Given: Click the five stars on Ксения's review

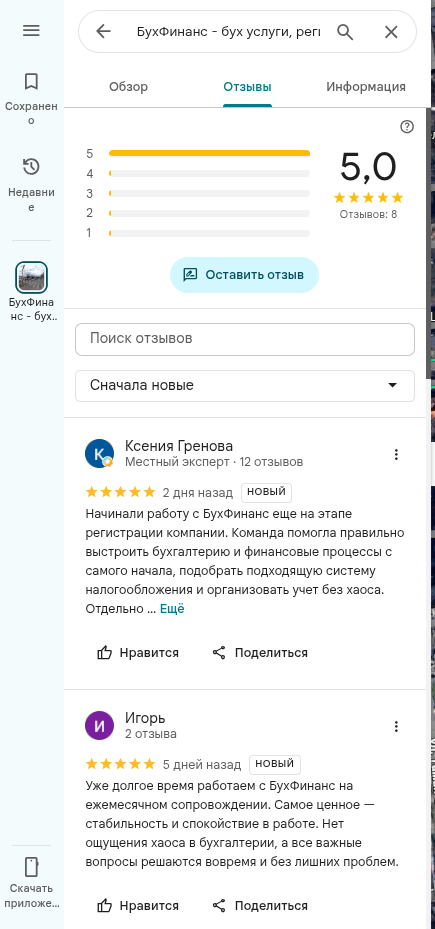Looking at the screenshot, I should tap(120, 492).
